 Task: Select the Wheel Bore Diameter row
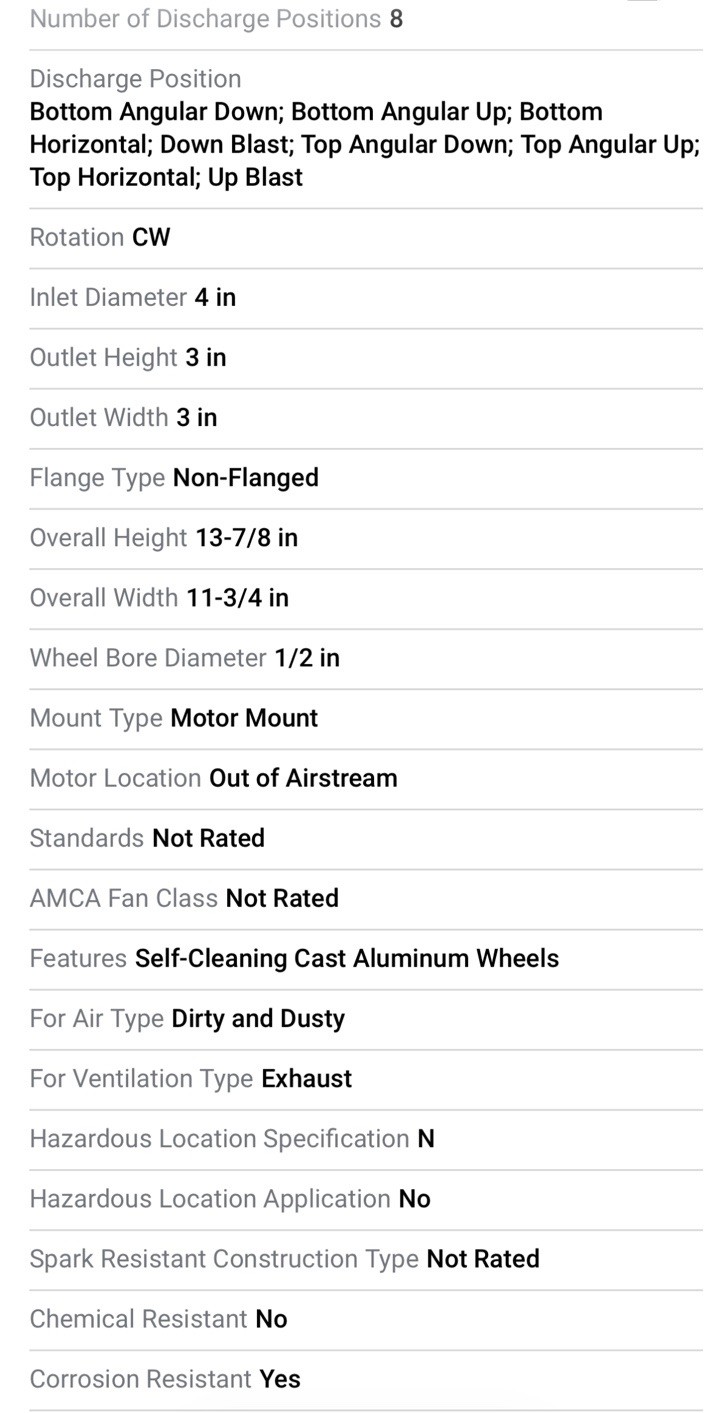point(366,658)
